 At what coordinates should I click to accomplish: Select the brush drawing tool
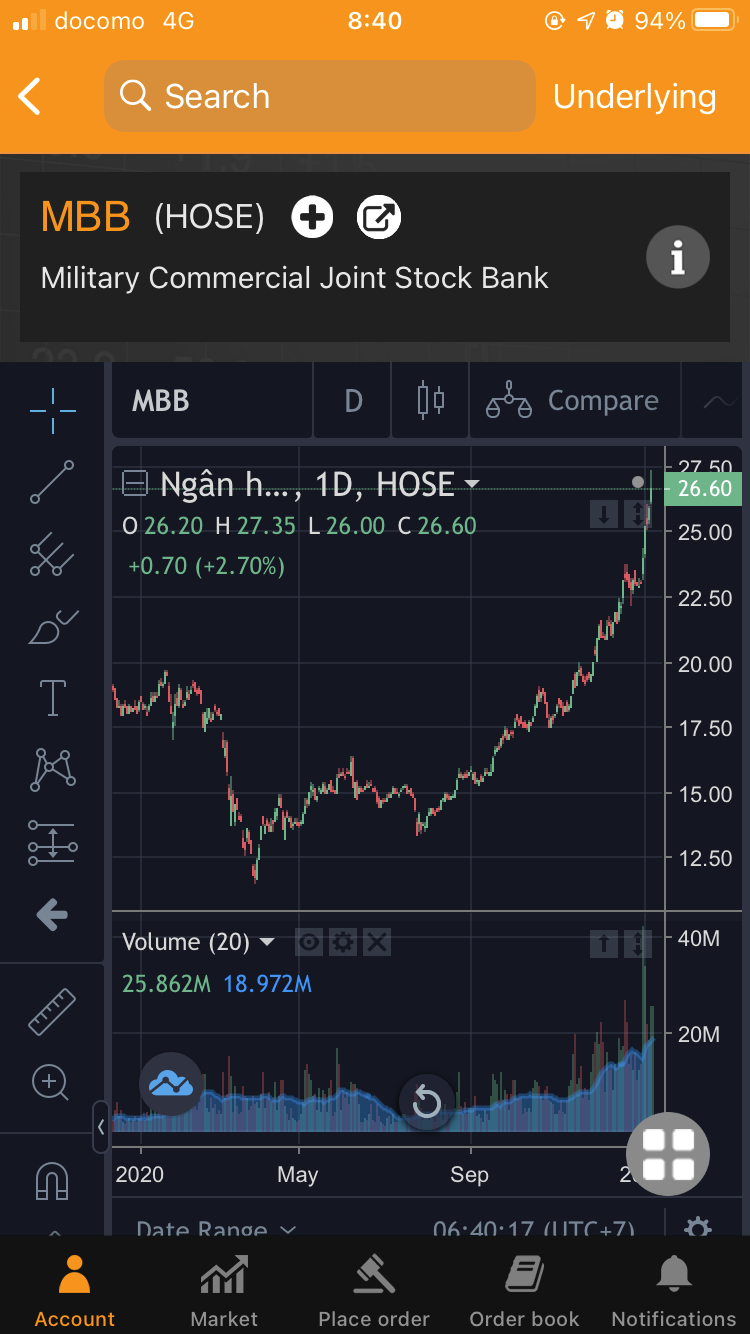(52, 628)
